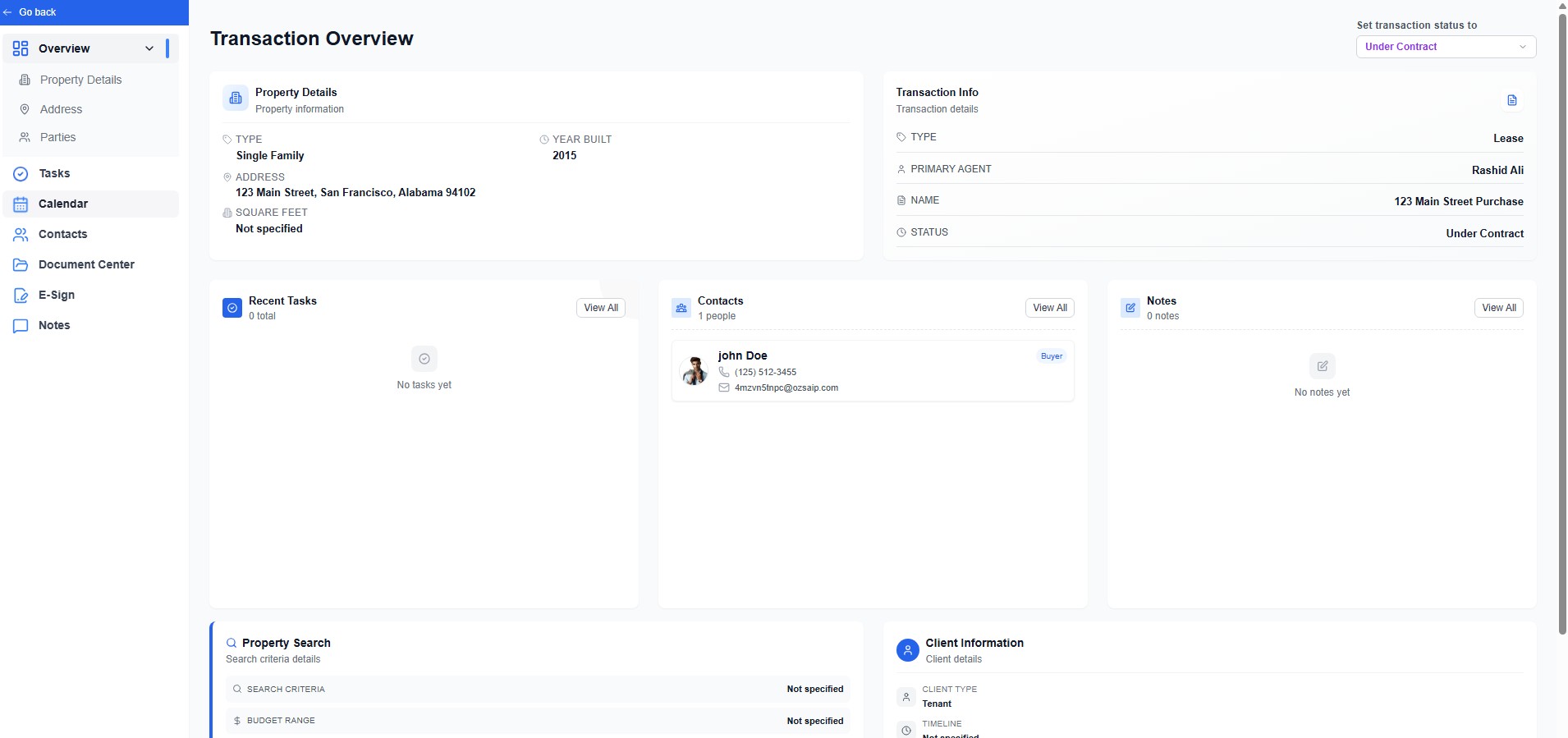Click the empty notes placeholder icon
Viewport: 1568px width, 738px height.
[1323, 366]
